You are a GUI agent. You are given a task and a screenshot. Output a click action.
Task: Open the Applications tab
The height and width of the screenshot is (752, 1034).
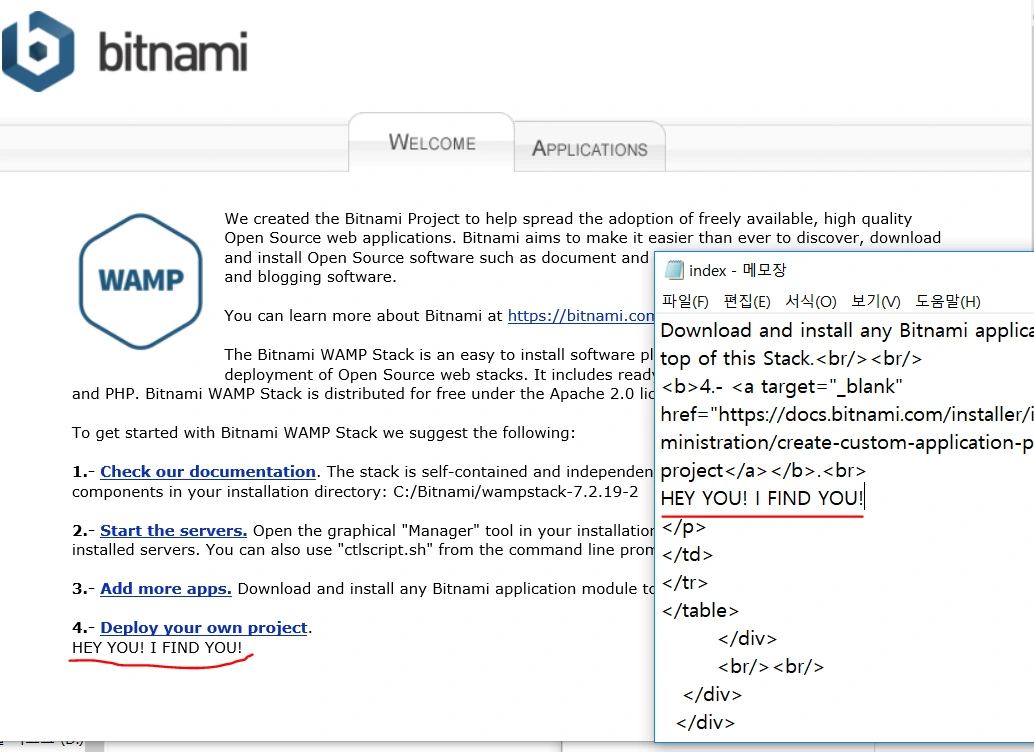pos(590,148)
